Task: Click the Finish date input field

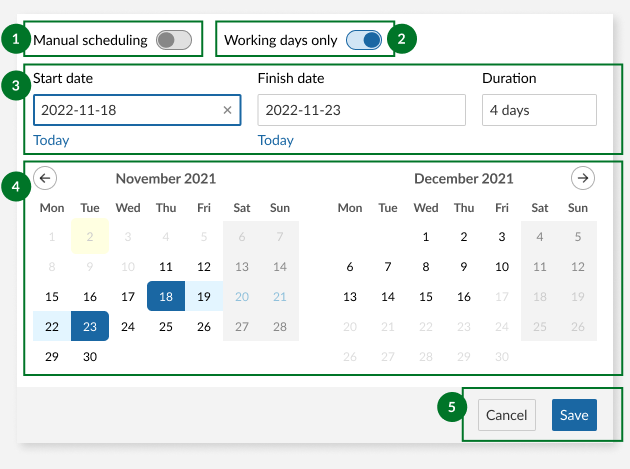Action: click(360, 110)
